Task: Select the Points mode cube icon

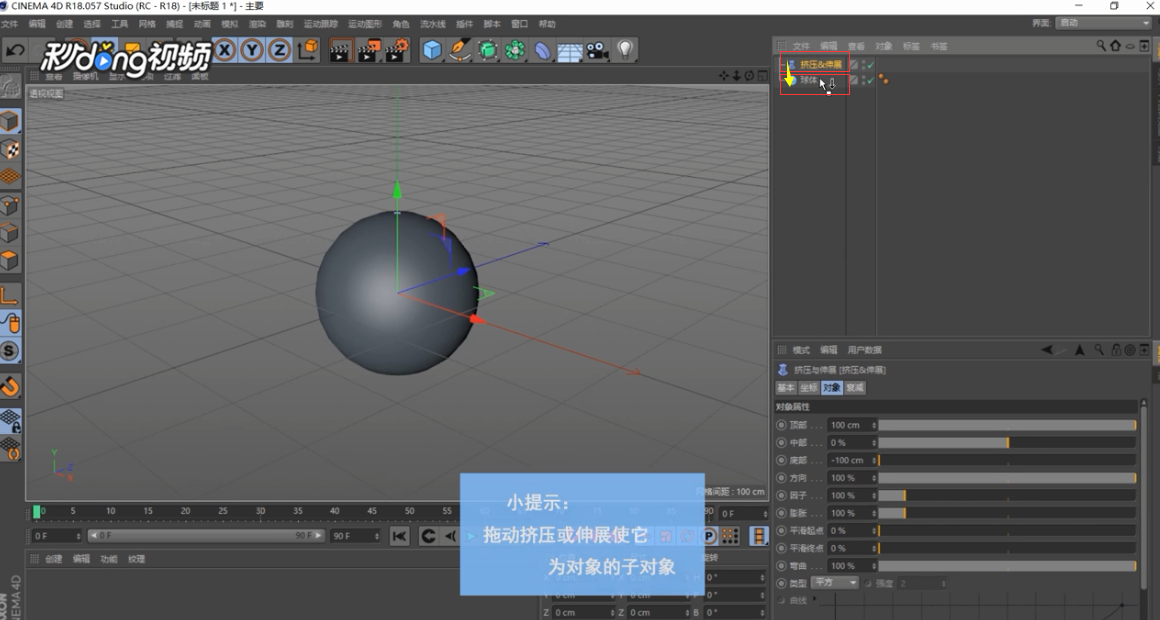Action: point(10,205)
